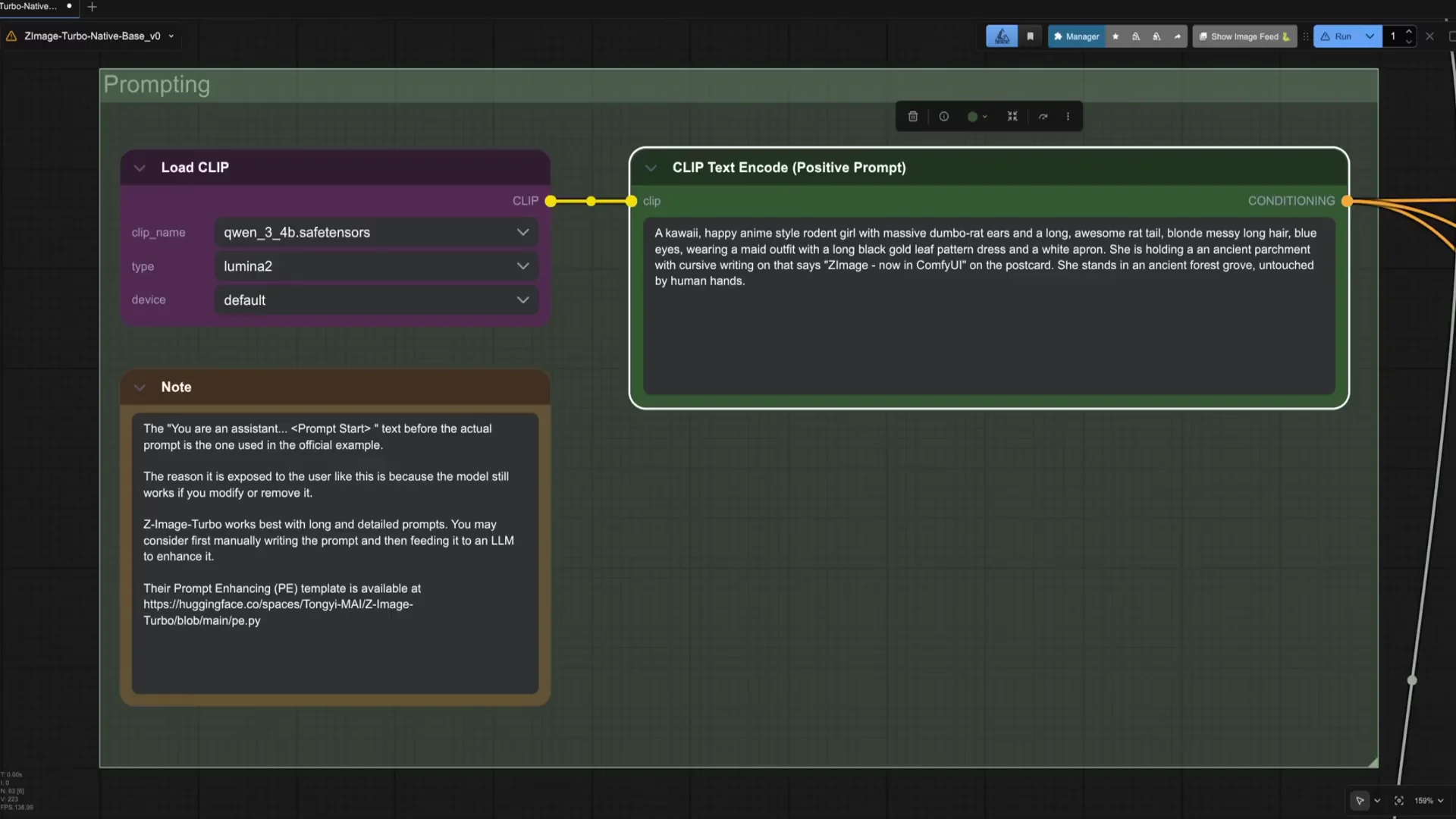1456x819 pixels.
Task: Collapse the node using the minimize icon
Action: pyautogui.click(x=1012, y=116)
